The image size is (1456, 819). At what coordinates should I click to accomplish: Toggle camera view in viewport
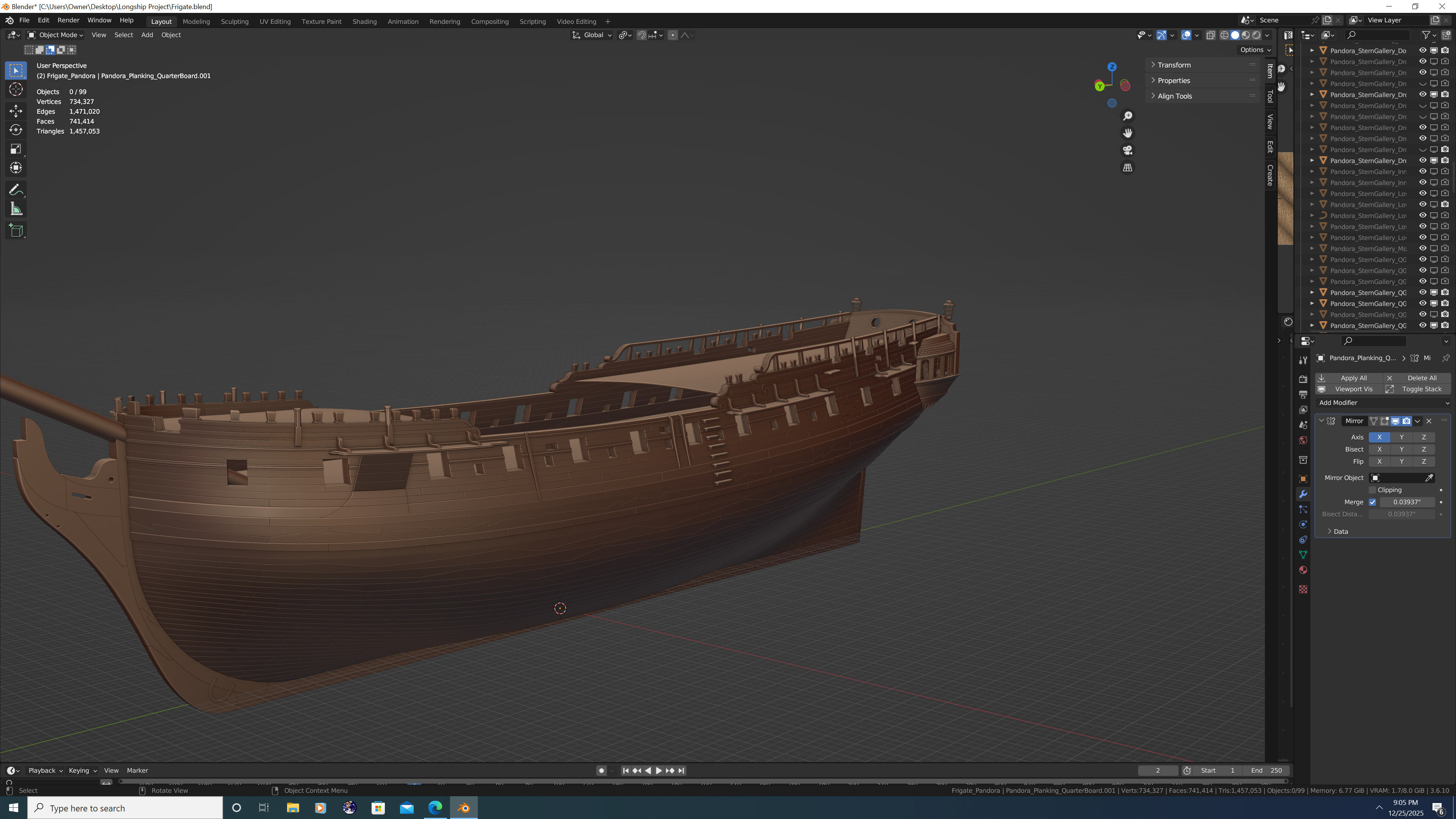click(x=1128, y=151)
